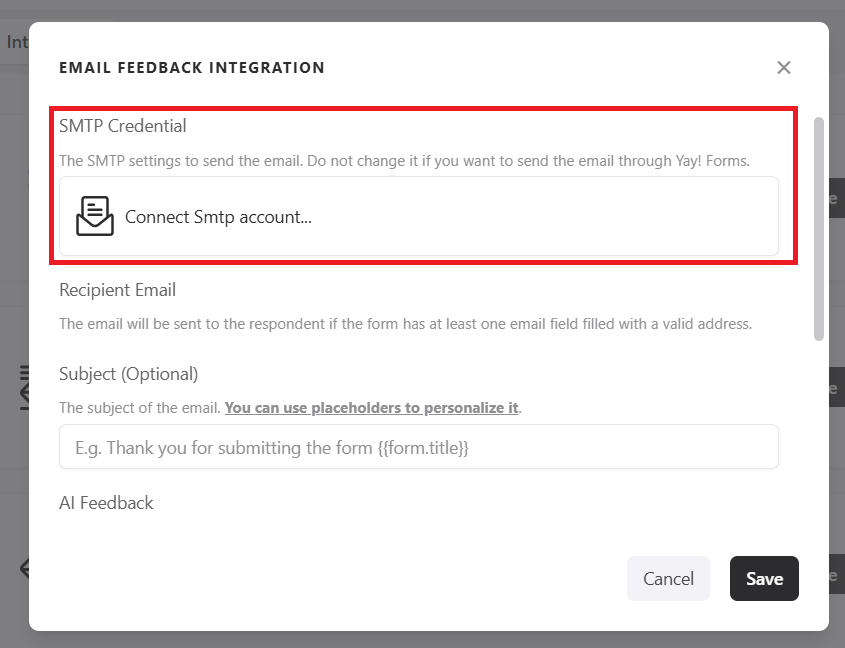Click the background arrow icon left of Cancel row
845x648 pixels.
click(23, 569)
